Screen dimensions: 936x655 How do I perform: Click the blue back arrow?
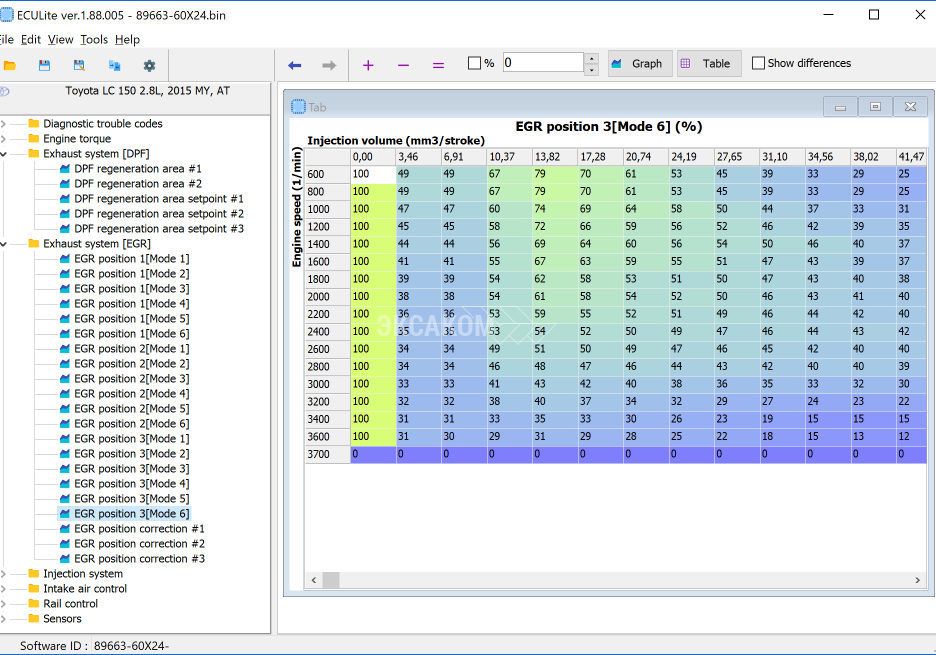pos(294,65)
